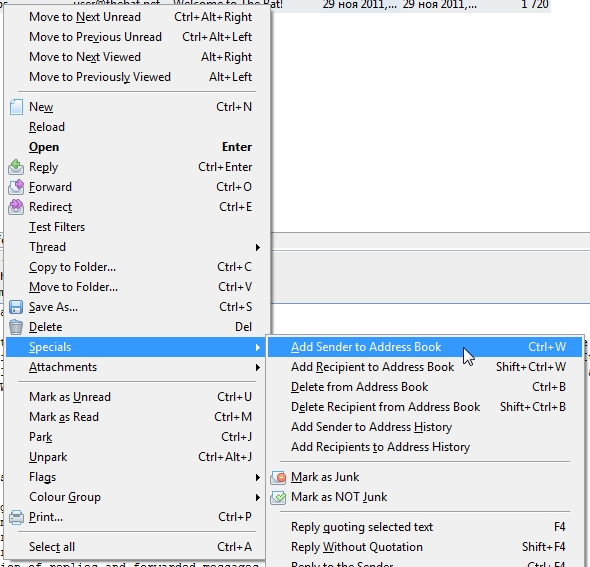Select Delete from Address Book
Image resolution: width=590 pixels, height=567 pixels.
pos(425,387)
